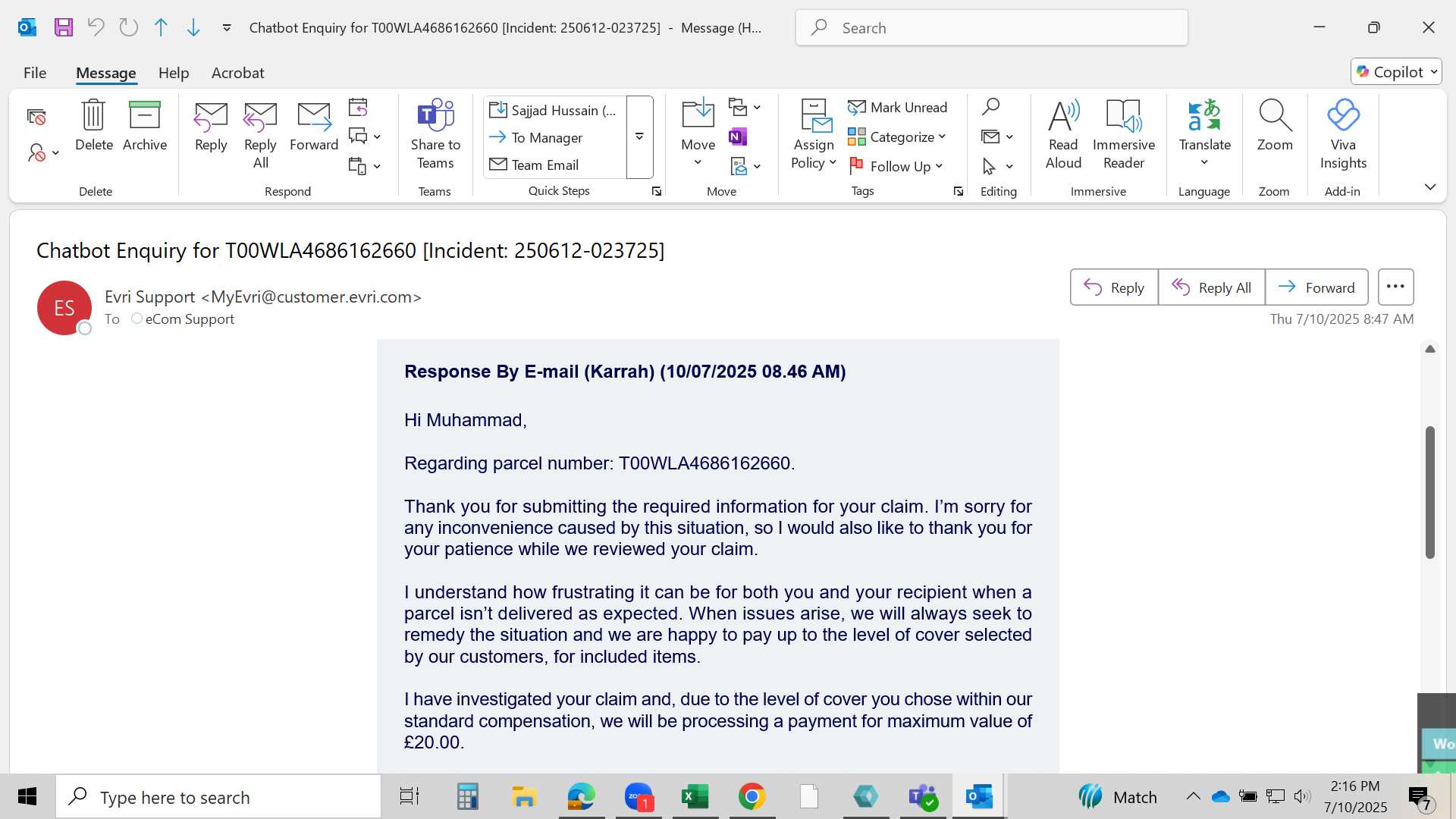Choose Team Email quick step

554,165
